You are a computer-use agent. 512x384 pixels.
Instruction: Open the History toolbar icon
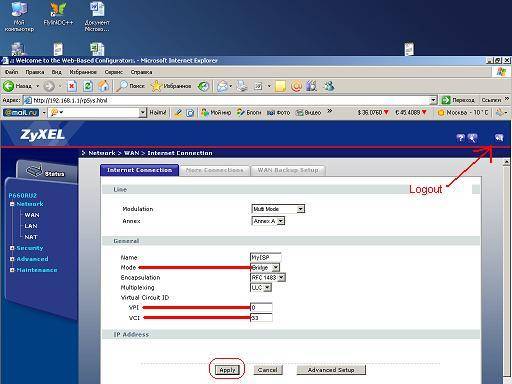coord(203,86)
